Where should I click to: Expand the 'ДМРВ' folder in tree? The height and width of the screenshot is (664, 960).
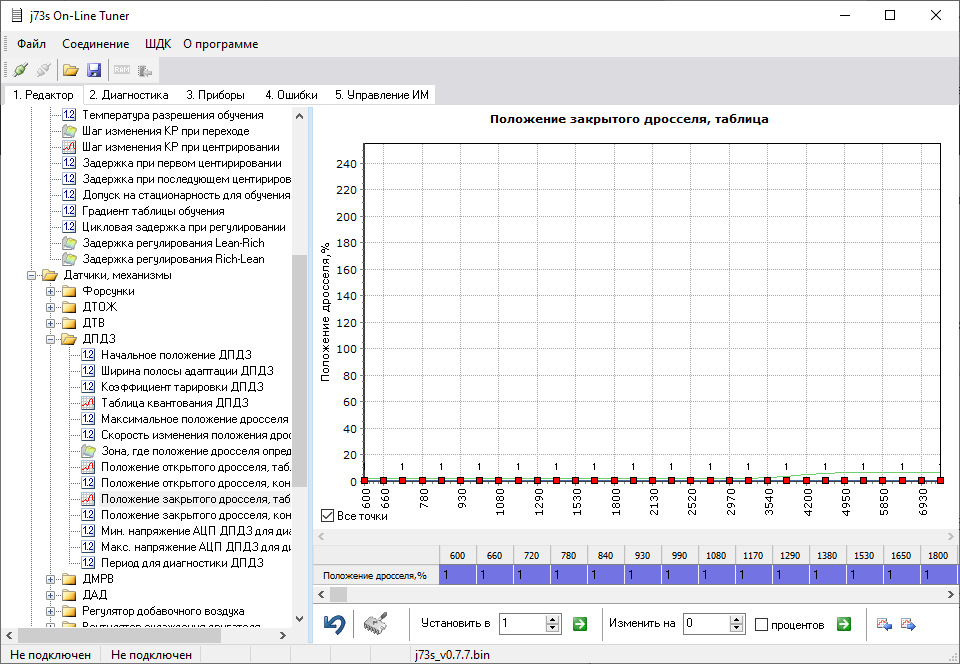click(51, 579)
